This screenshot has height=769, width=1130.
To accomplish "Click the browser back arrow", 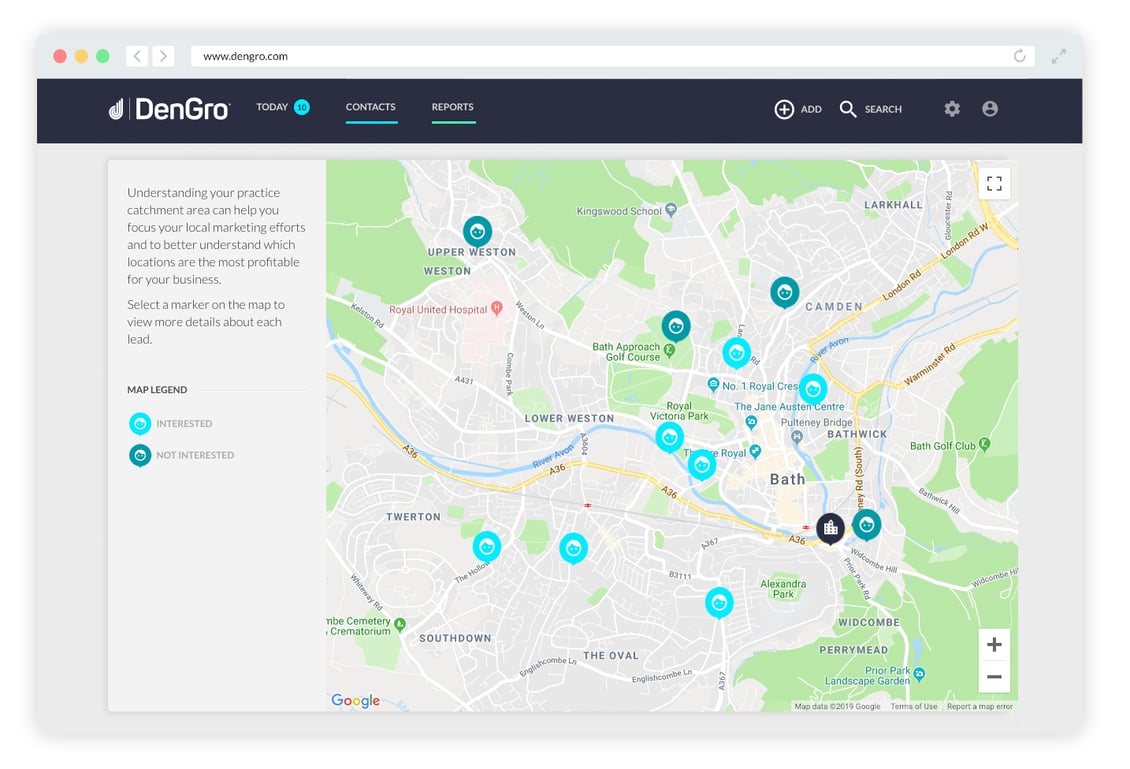I will (136, 56).
